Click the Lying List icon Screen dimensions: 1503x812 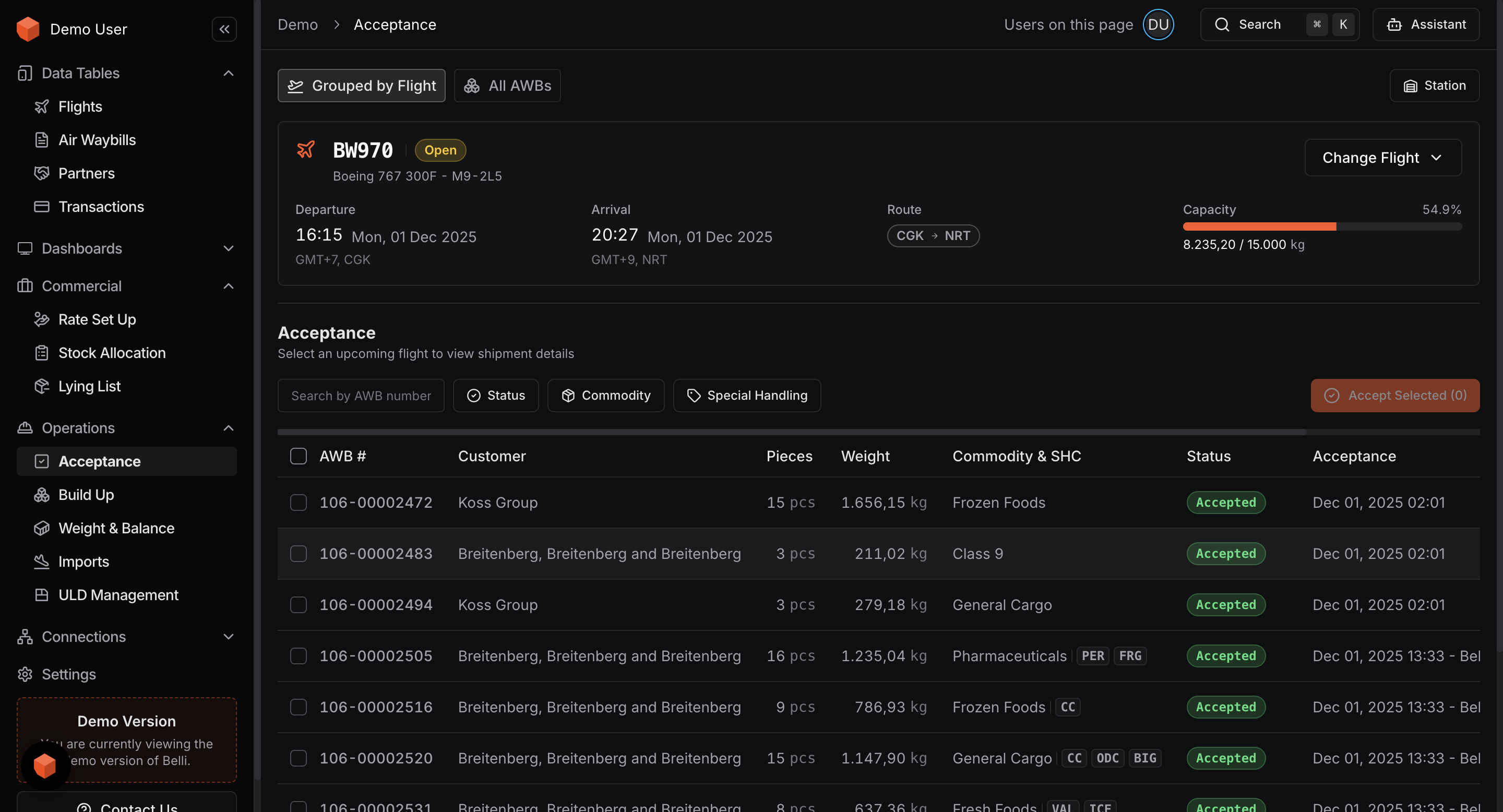click(41, 386)
